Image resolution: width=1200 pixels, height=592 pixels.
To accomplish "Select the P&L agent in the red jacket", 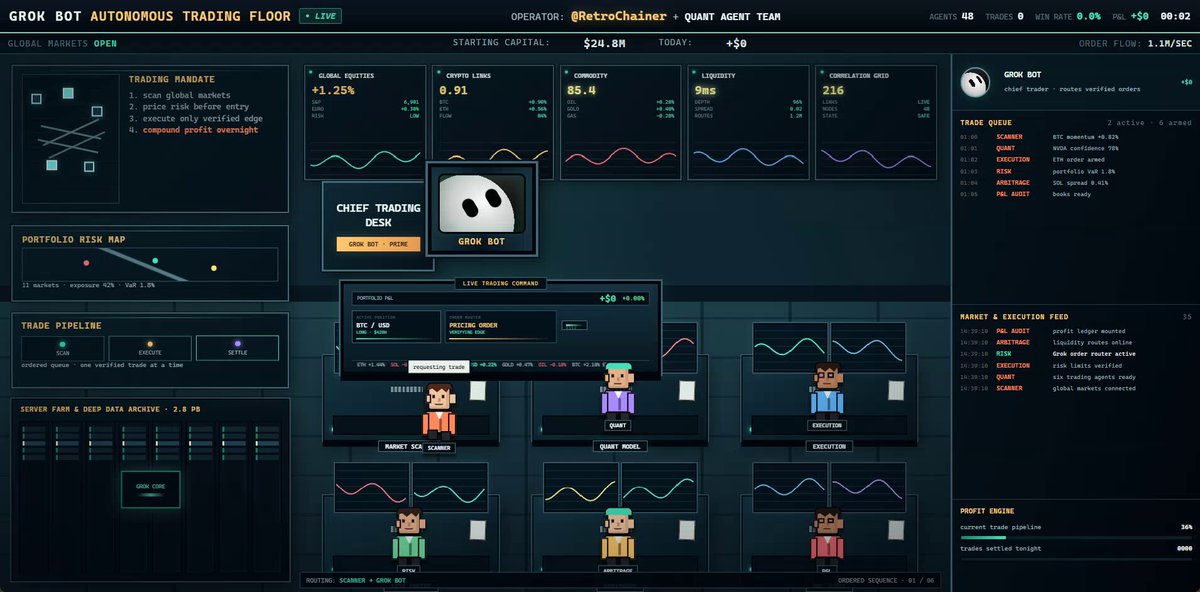I will pos(827,535).
